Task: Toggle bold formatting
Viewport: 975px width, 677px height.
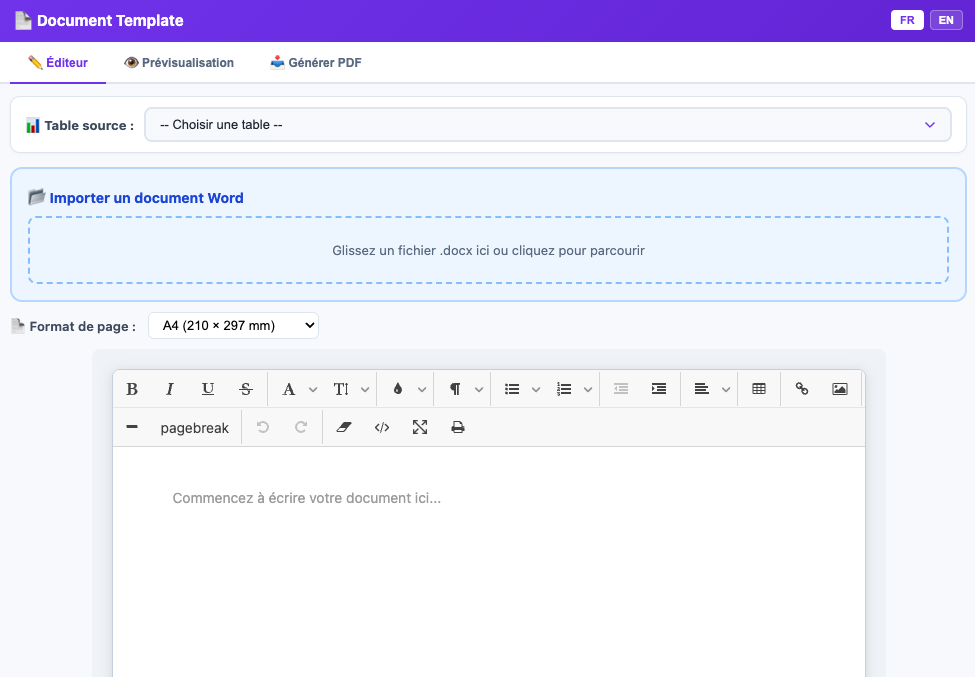Action: click(132, 389)
